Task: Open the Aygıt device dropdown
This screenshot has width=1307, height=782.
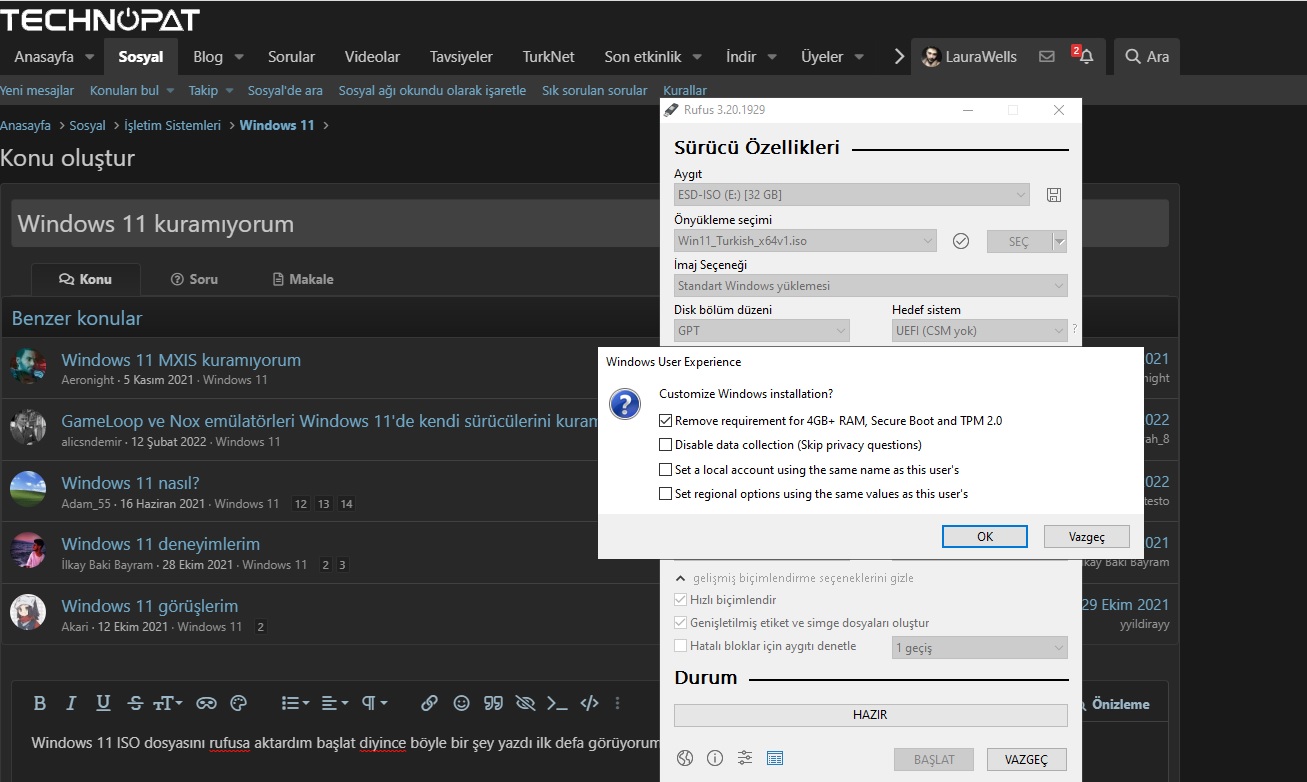Action: [x=852, y=195]
